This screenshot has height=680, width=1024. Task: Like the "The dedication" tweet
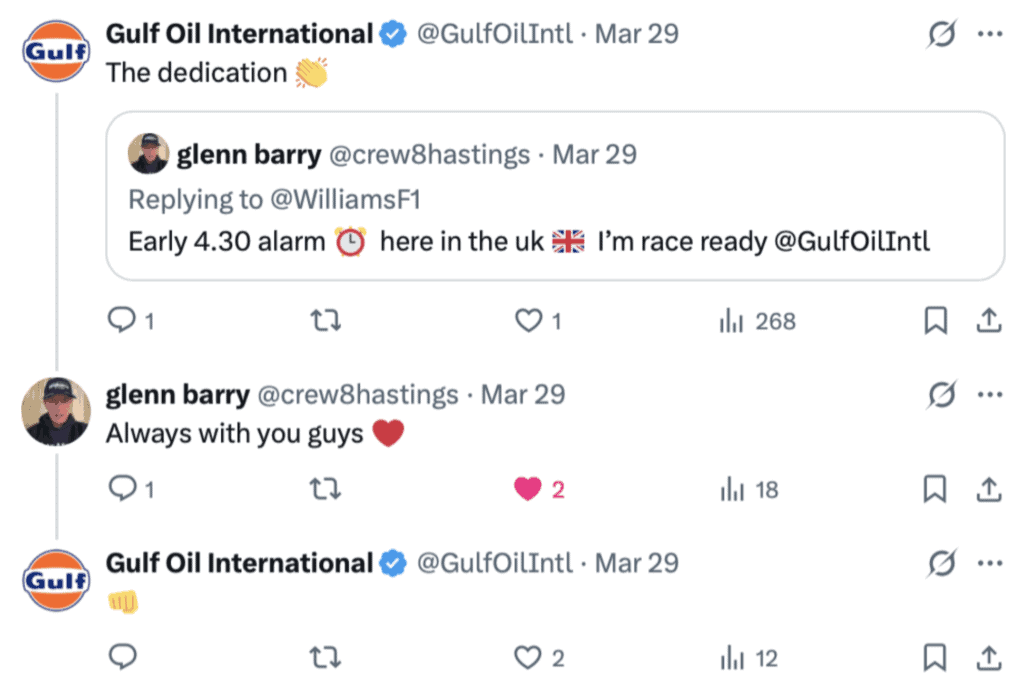click(x=527, y=321)
